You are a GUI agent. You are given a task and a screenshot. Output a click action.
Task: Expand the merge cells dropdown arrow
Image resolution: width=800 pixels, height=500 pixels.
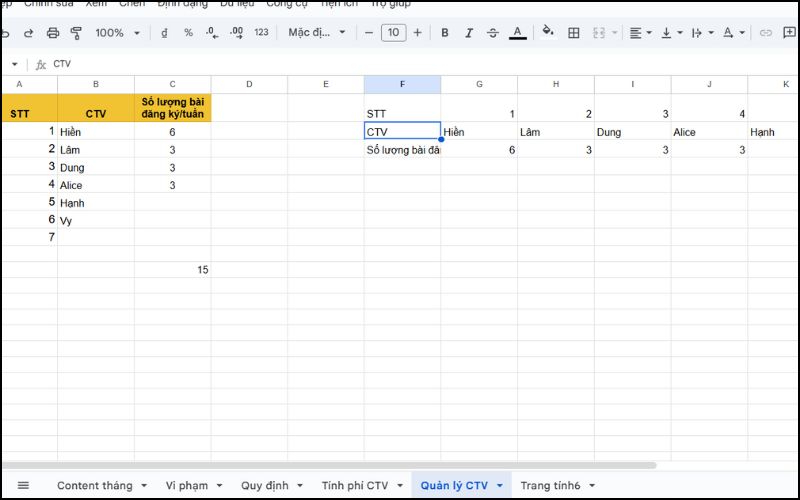615,33
